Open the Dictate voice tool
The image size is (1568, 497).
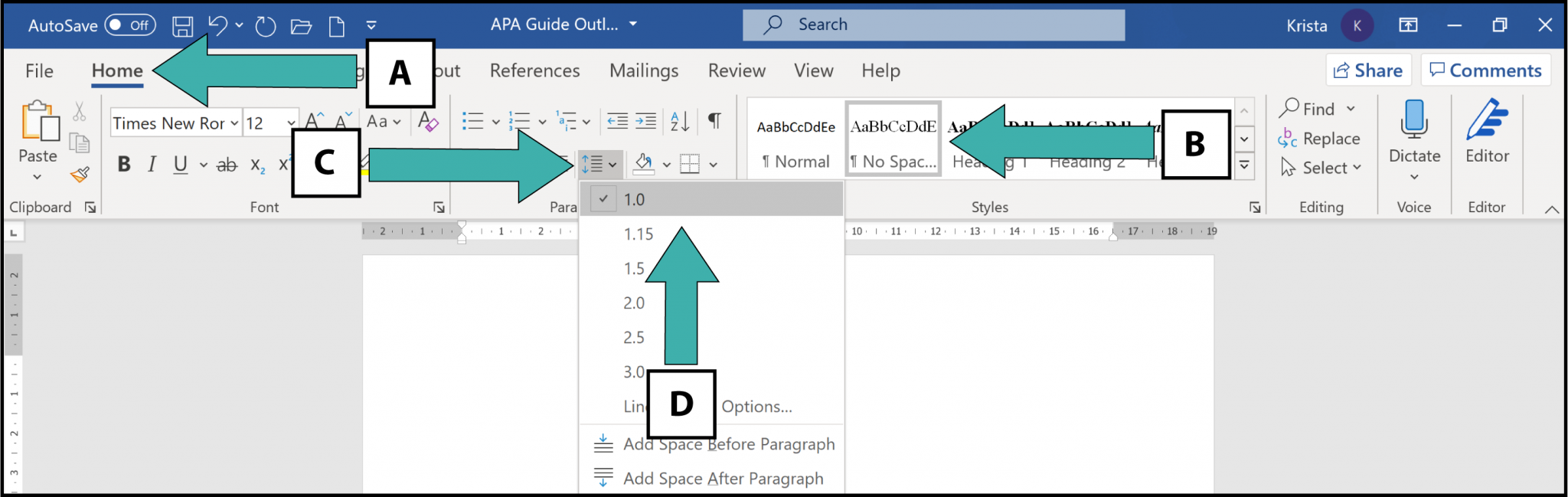click(1414, 138)
